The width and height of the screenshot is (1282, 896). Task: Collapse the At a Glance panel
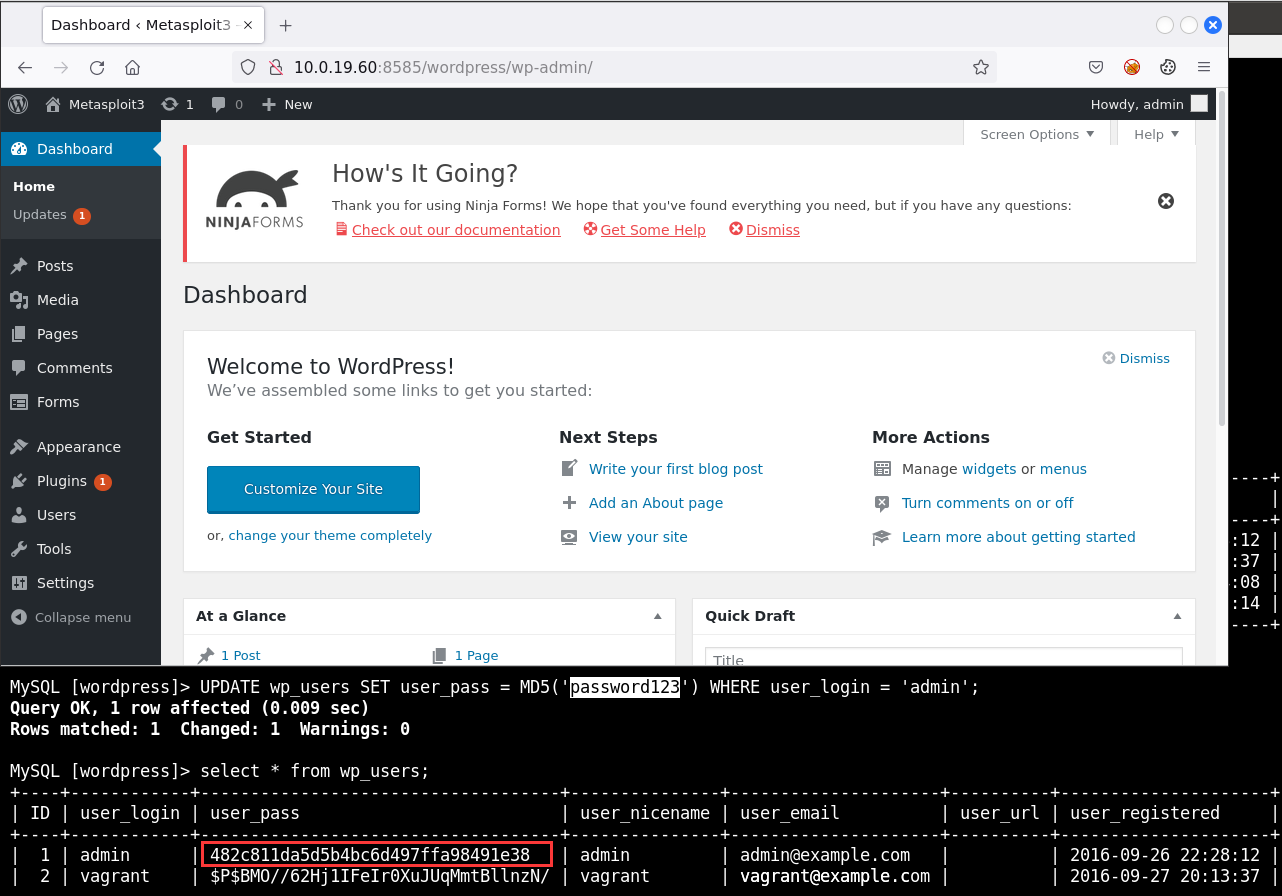(x=658, y=616)
